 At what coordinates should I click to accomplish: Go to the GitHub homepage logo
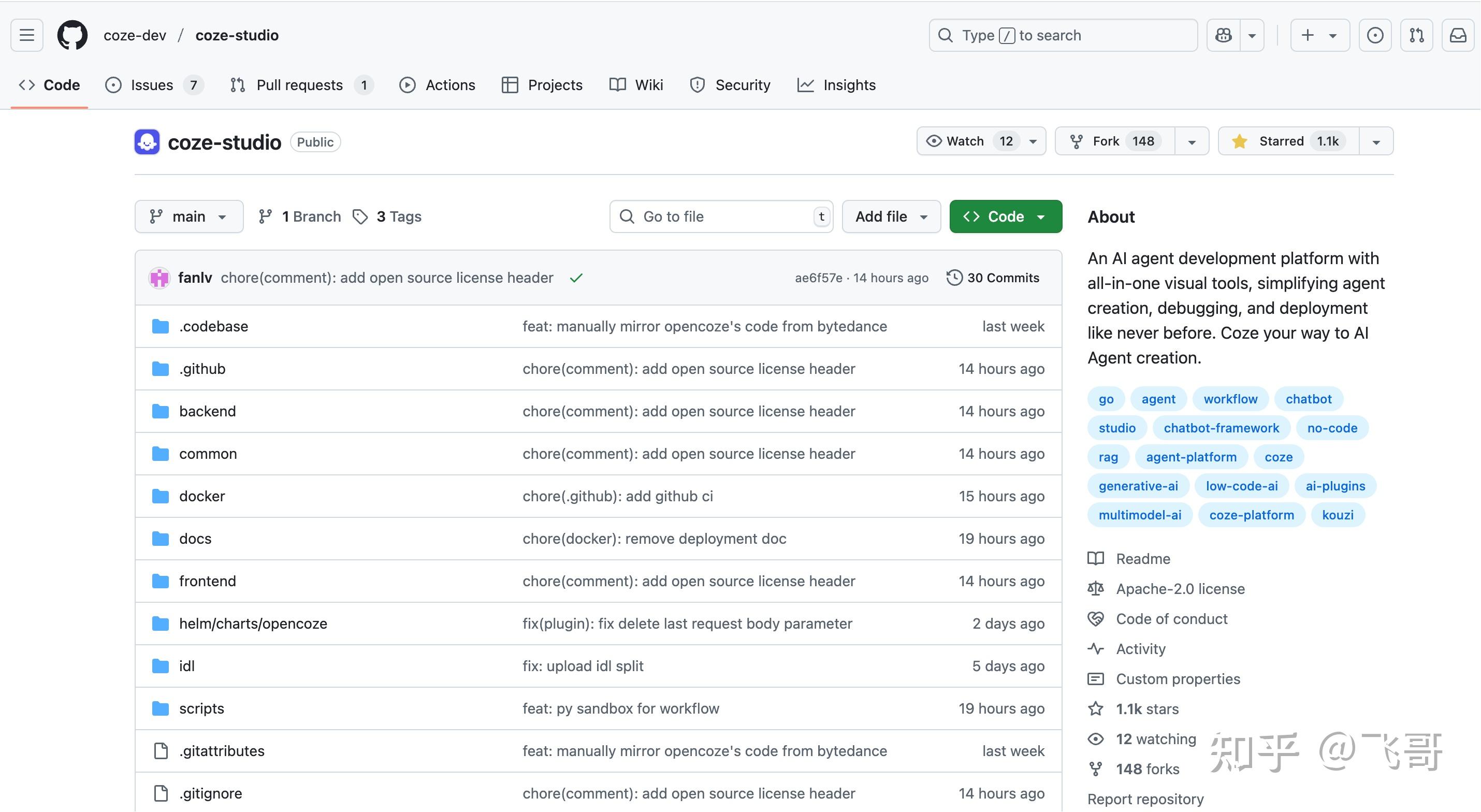(72, 35)
